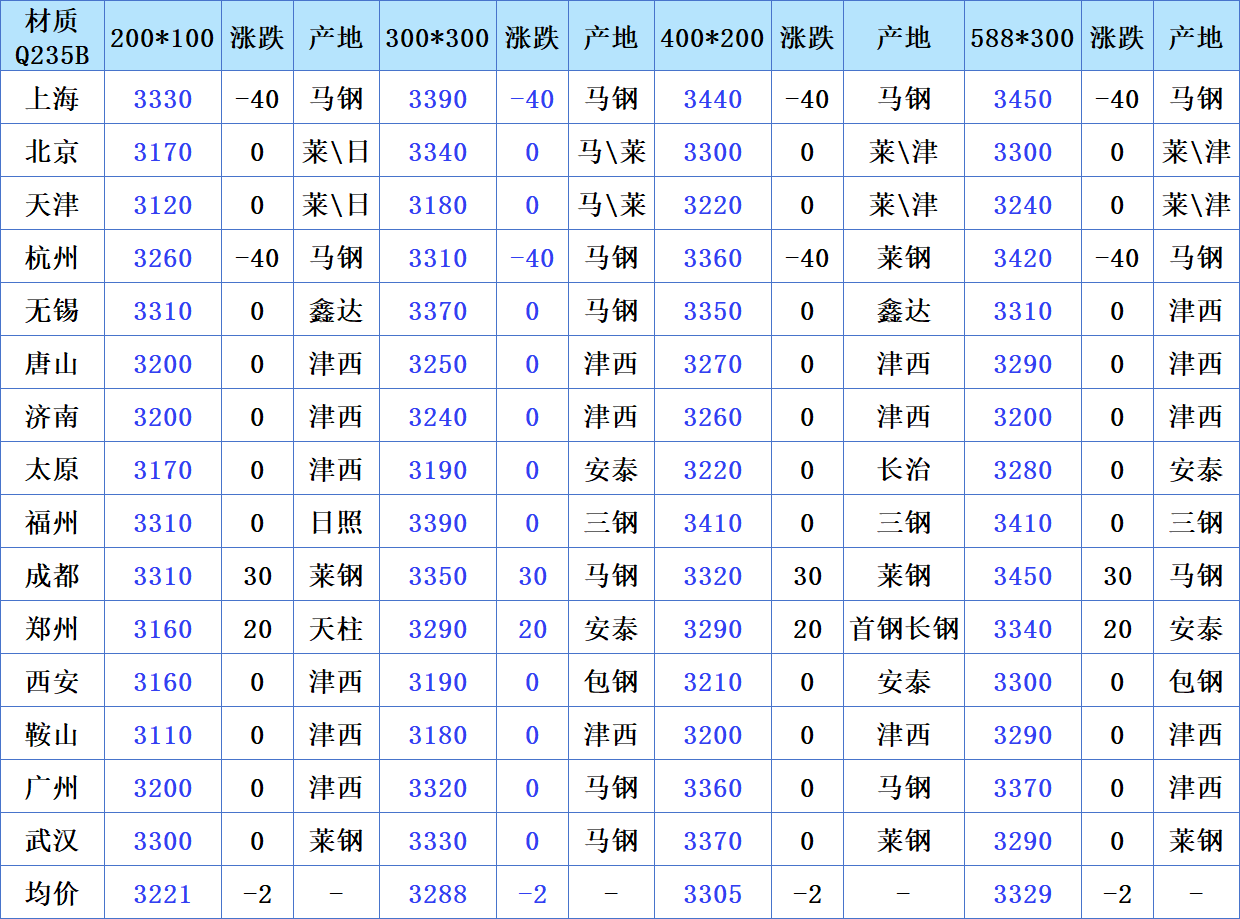Image resolution: width=1240 pixels, height=919 pixels.
Task: Select the 200*100 column header
Action: point(162,38)
